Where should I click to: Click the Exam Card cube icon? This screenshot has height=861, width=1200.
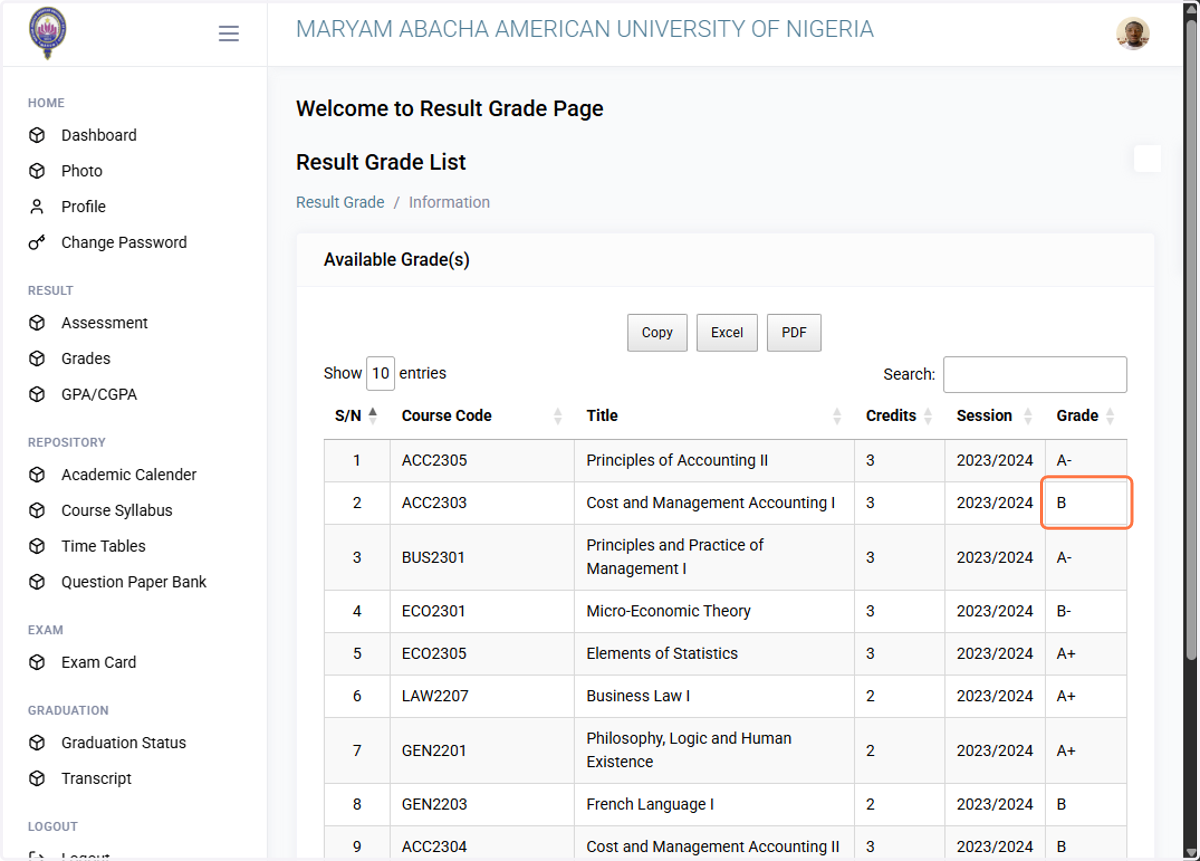point(37,663)
